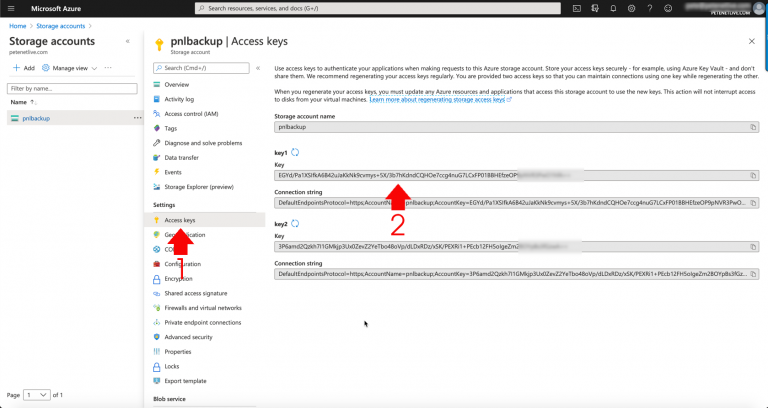Open help question mark icon
This screenshot has height=408, width=768.
649,8
